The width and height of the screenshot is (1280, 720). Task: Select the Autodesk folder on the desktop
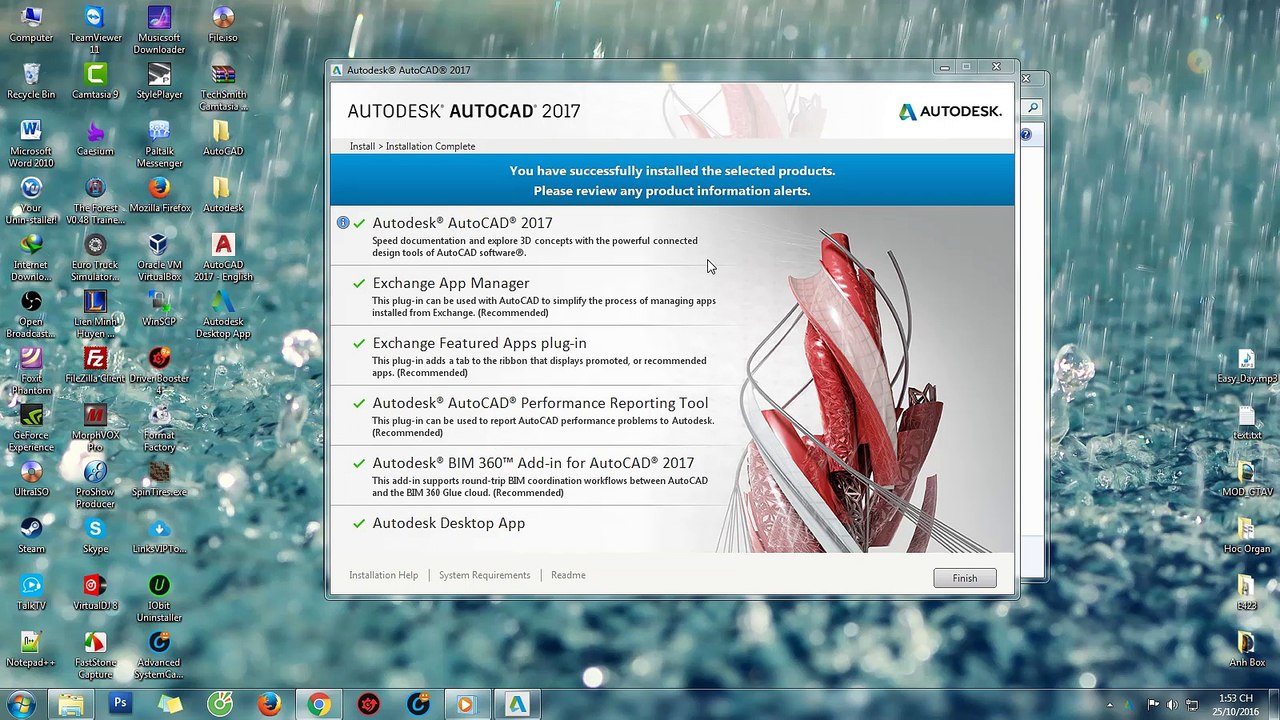click(x=223, y=194)
